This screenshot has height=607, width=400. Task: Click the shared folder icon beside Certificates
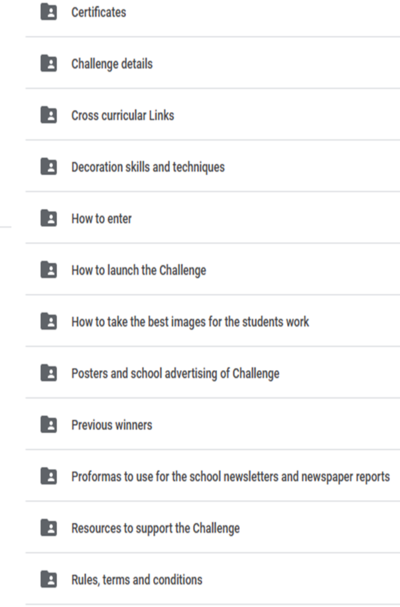pyautogui.click(x=49, y=12)
